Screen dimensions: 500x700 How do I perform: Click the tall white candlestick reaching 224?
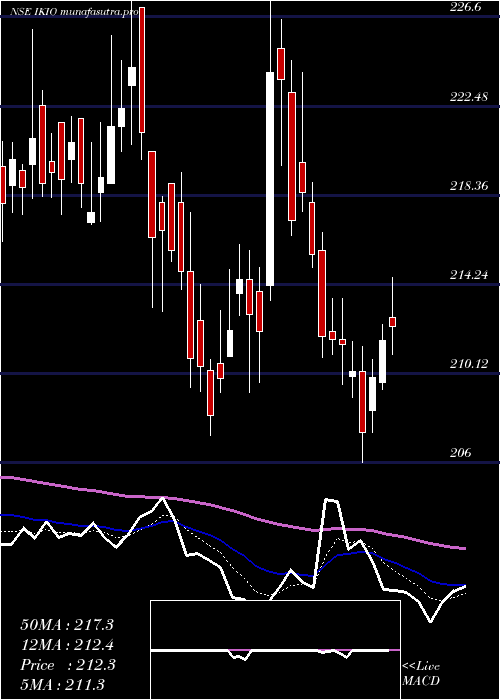[270, 179]
